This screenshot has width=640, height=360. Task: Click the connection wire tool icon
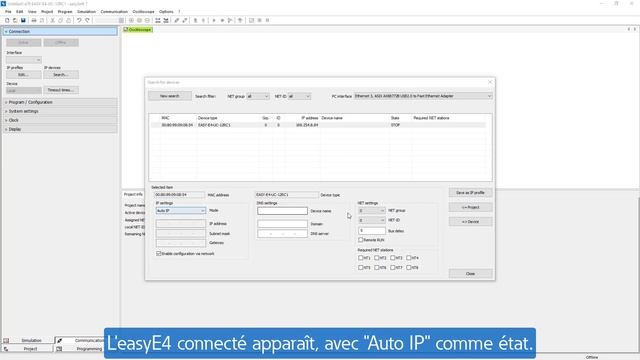click(185, 20)
